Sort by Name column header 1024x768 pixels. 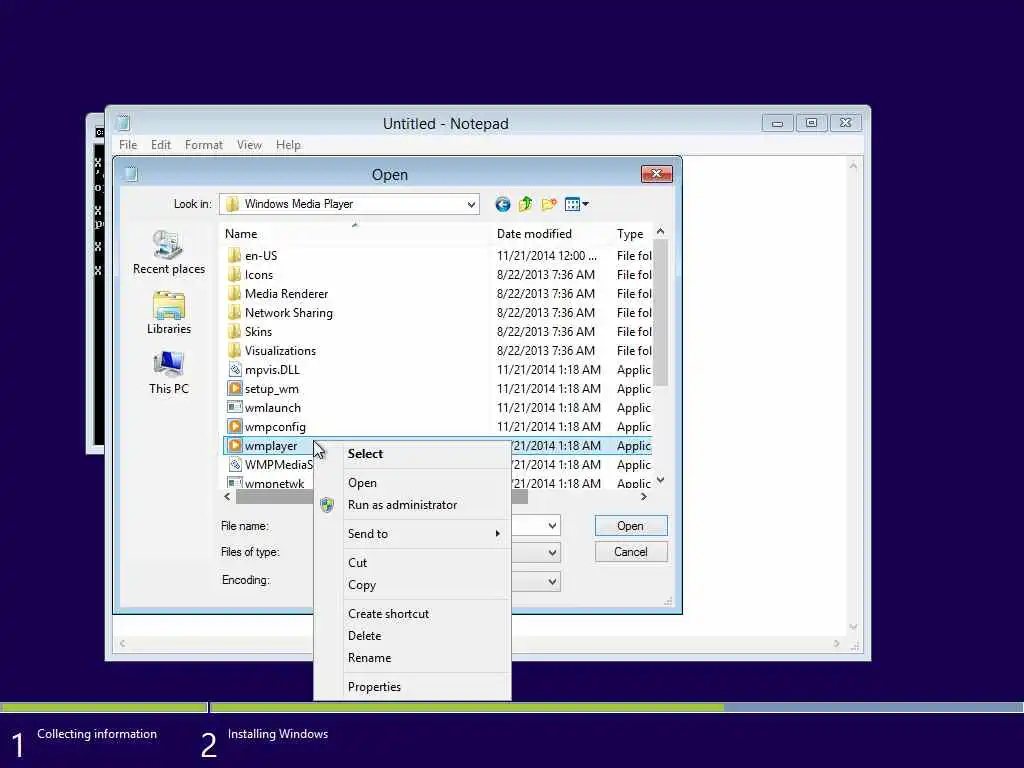pyautogui.click(x=356, y=234)
